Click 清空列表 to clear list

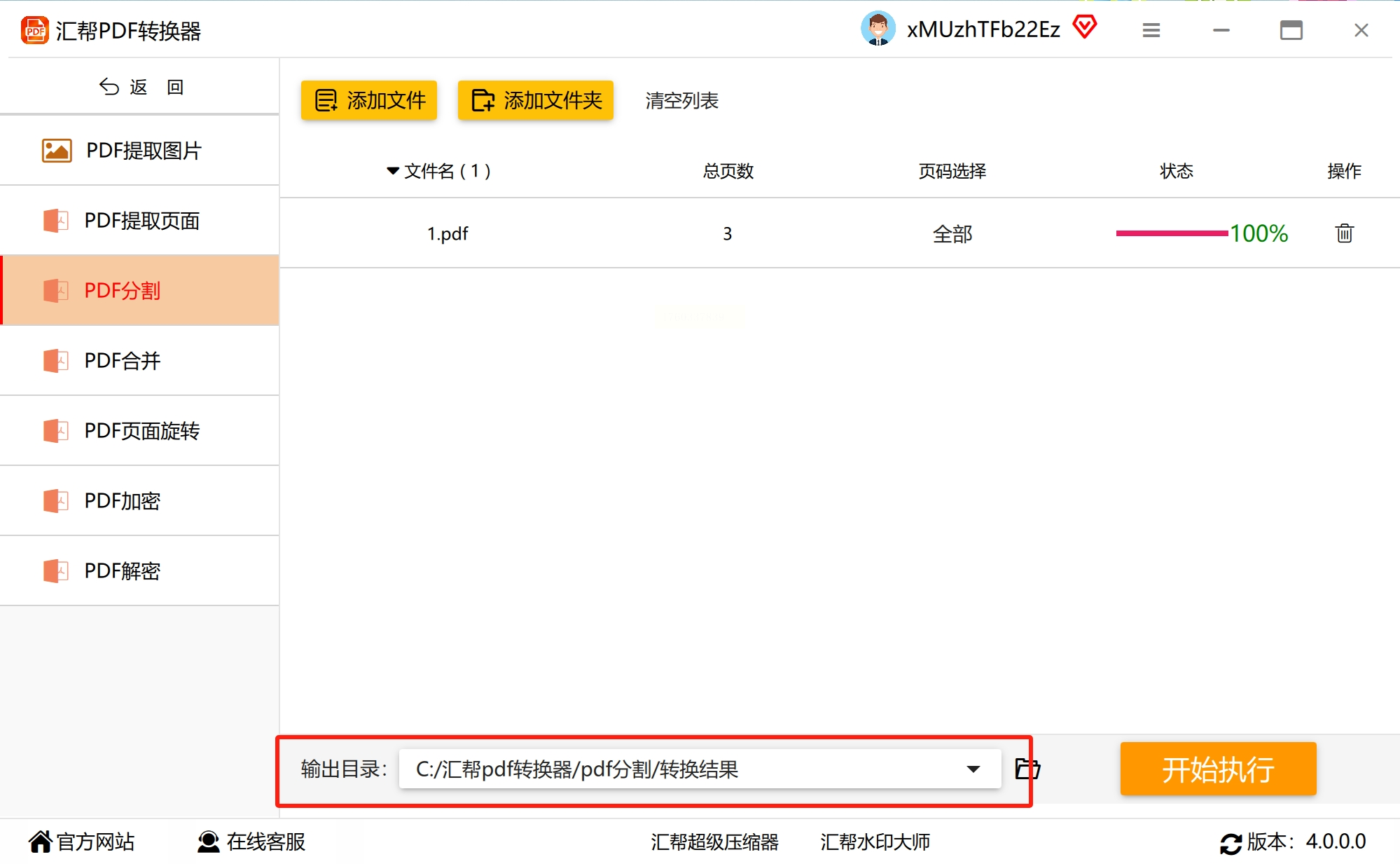[x=681, y=101]
